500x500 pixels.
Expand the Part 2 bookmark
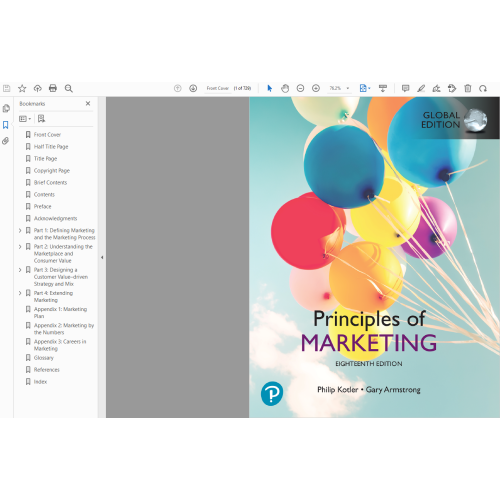point(20,247)
